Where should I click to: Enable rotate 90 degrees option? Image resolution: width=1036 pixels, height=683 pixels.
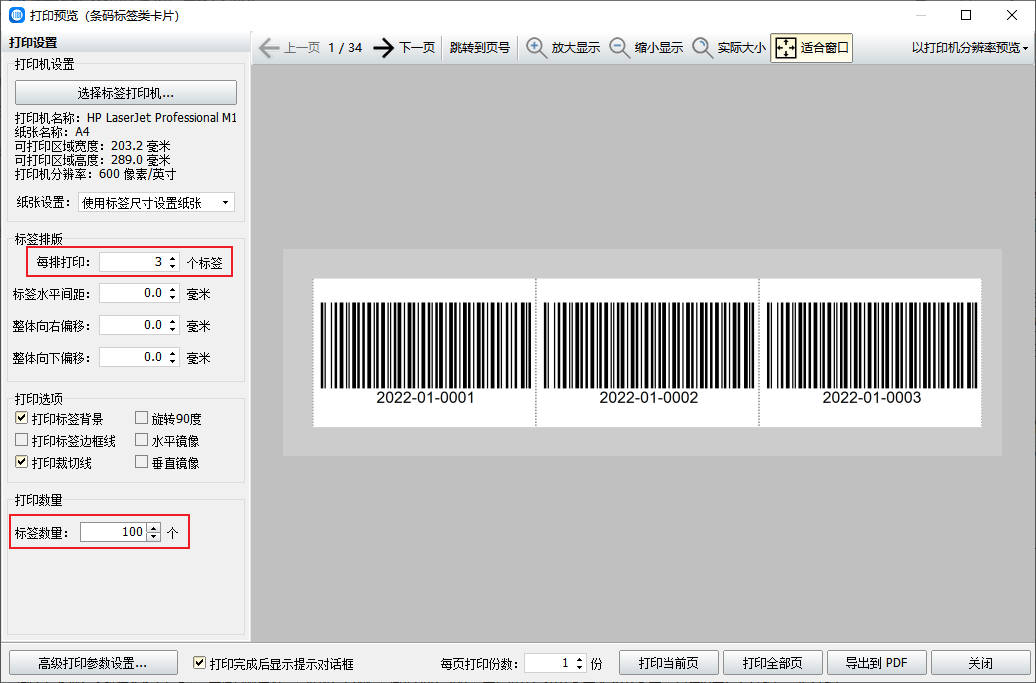141,418
